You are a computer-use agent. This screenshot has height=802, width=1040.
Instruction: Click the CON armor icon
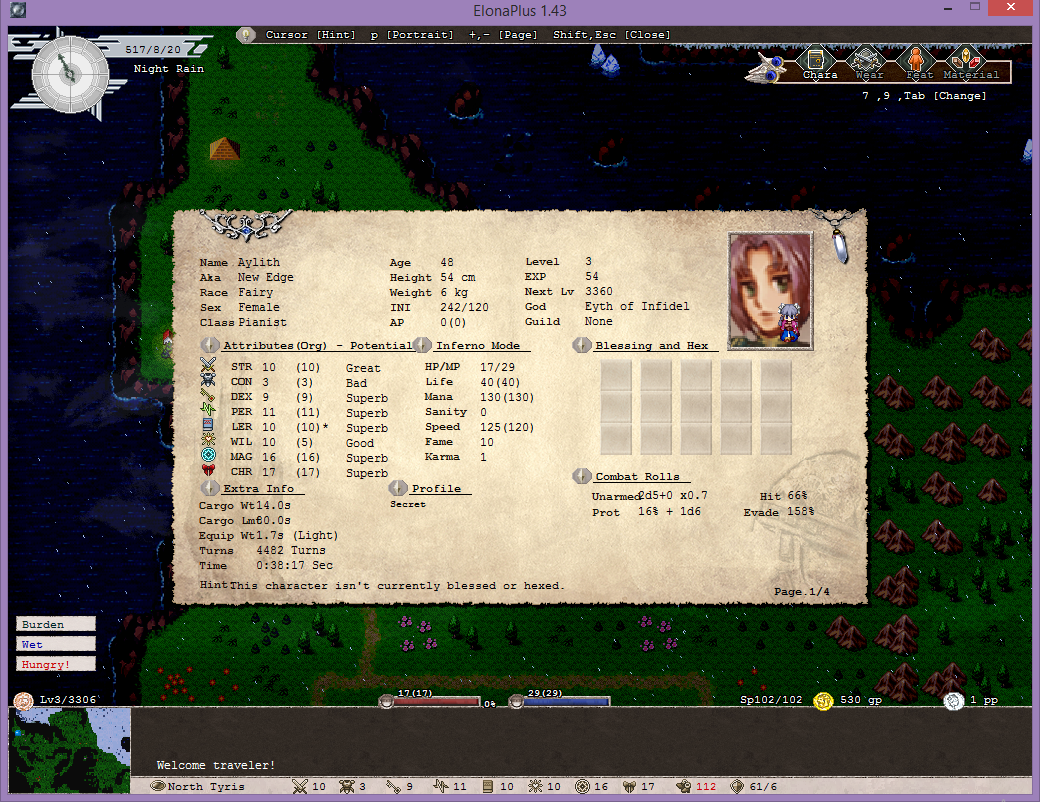pos(208,381)
